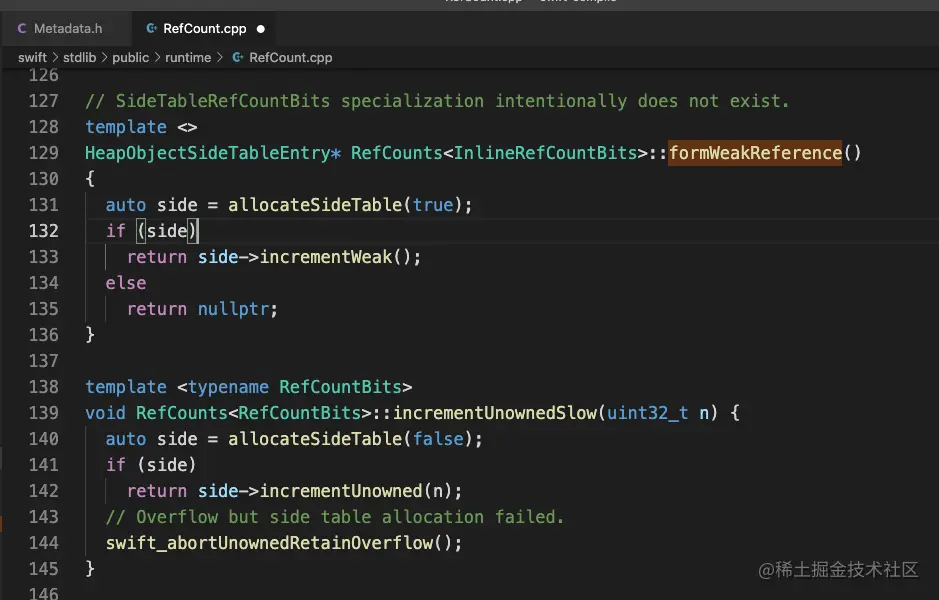The image size is (939, 600).
Task: Click the C++ icon in the breadcrumb
Action: (238, 57)
